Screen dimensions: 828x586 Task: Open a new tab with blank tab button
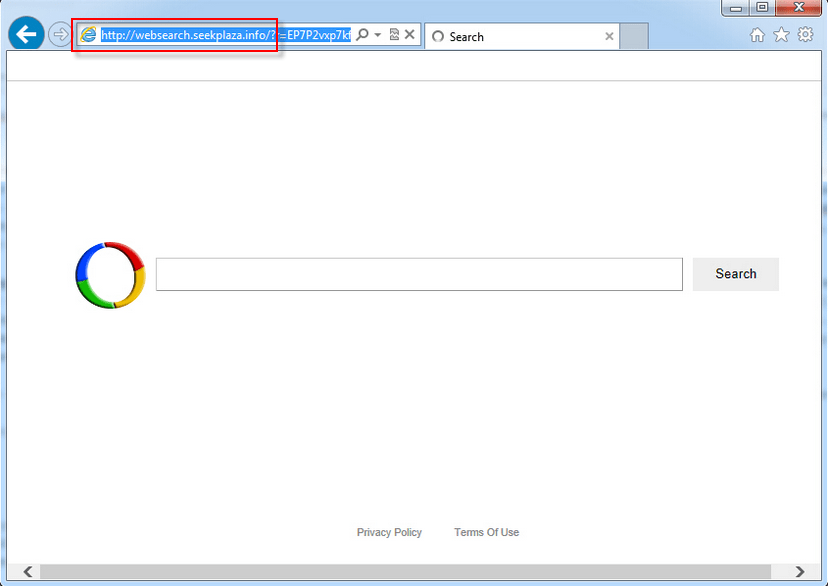(x=634, y=36)
